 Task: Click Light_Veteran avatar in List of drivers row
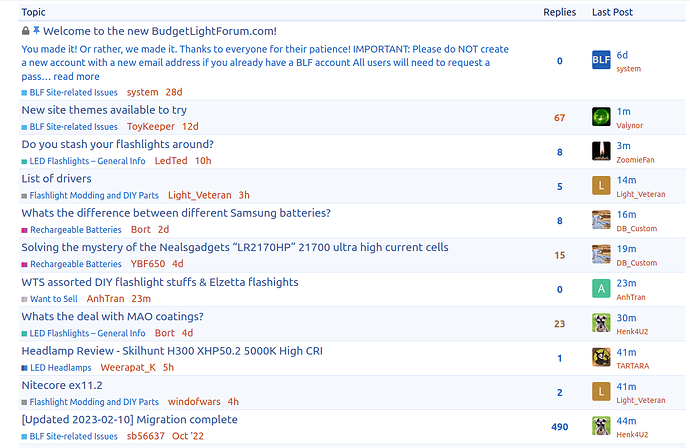[601, 185]
